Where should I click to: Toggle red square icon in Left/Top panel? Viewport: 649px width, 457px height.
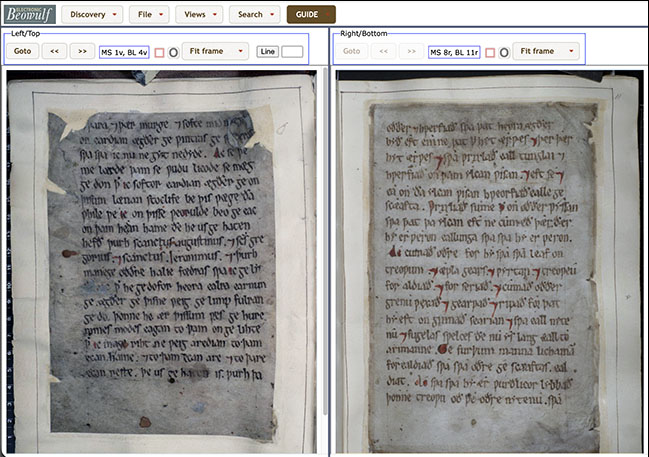[159, 53]
